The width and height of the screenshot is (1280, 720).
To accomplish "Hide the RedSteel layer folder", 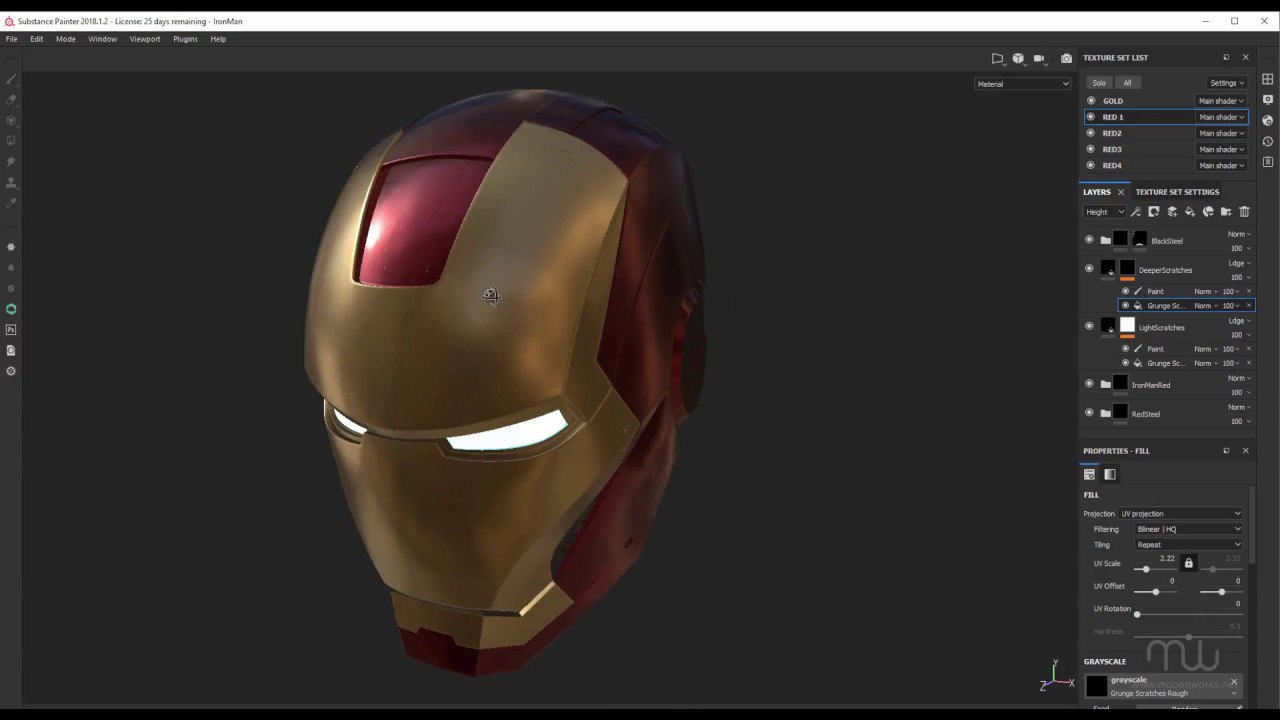I will (1089, 413).
